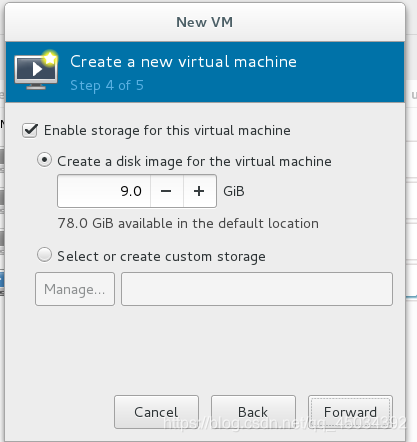Click the disk size field showing 9.0
Viewport: 417px width, 442px height.
(104, 191)
